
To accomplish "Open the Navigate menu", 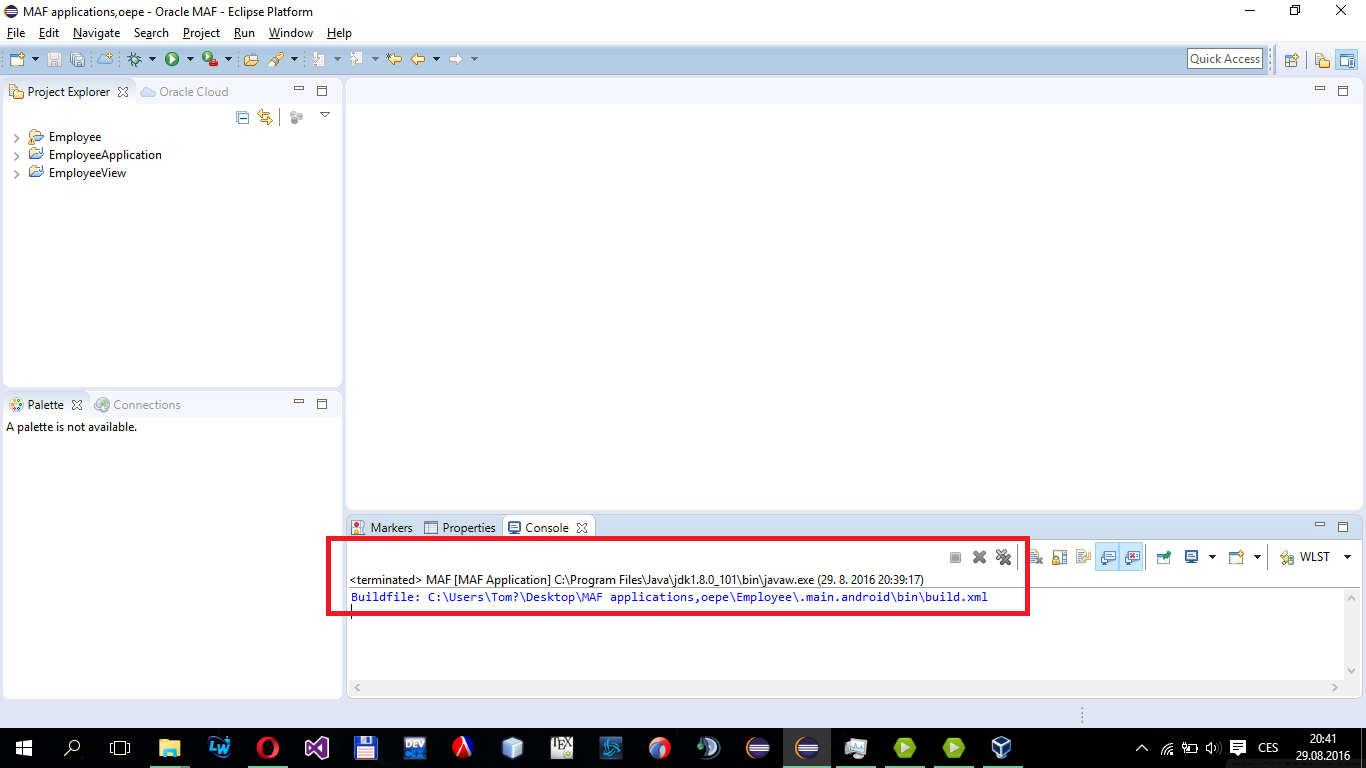I will click(96, 33).
